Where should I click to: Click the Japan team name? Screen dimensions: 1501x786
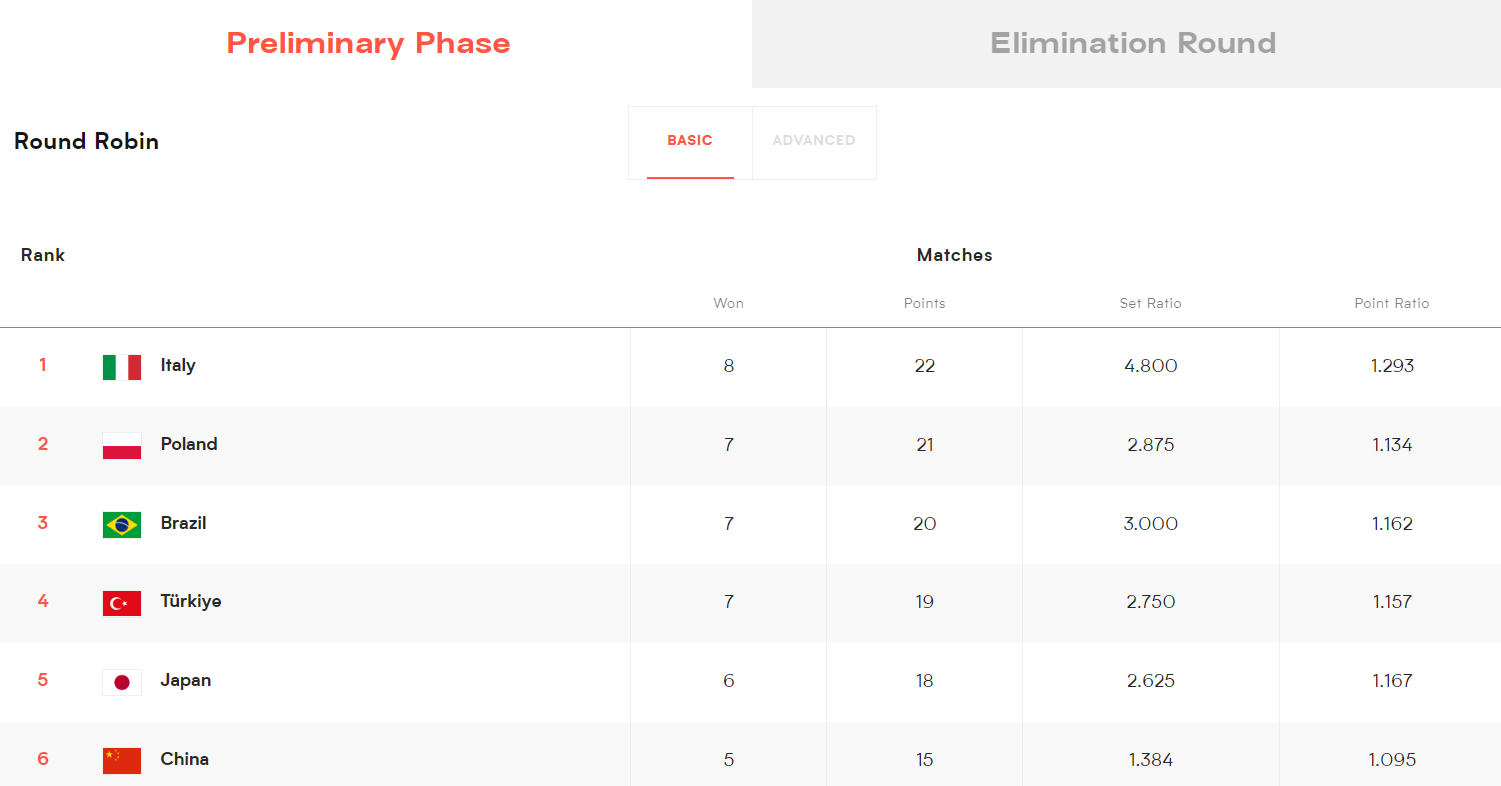(x=186, y=681)
